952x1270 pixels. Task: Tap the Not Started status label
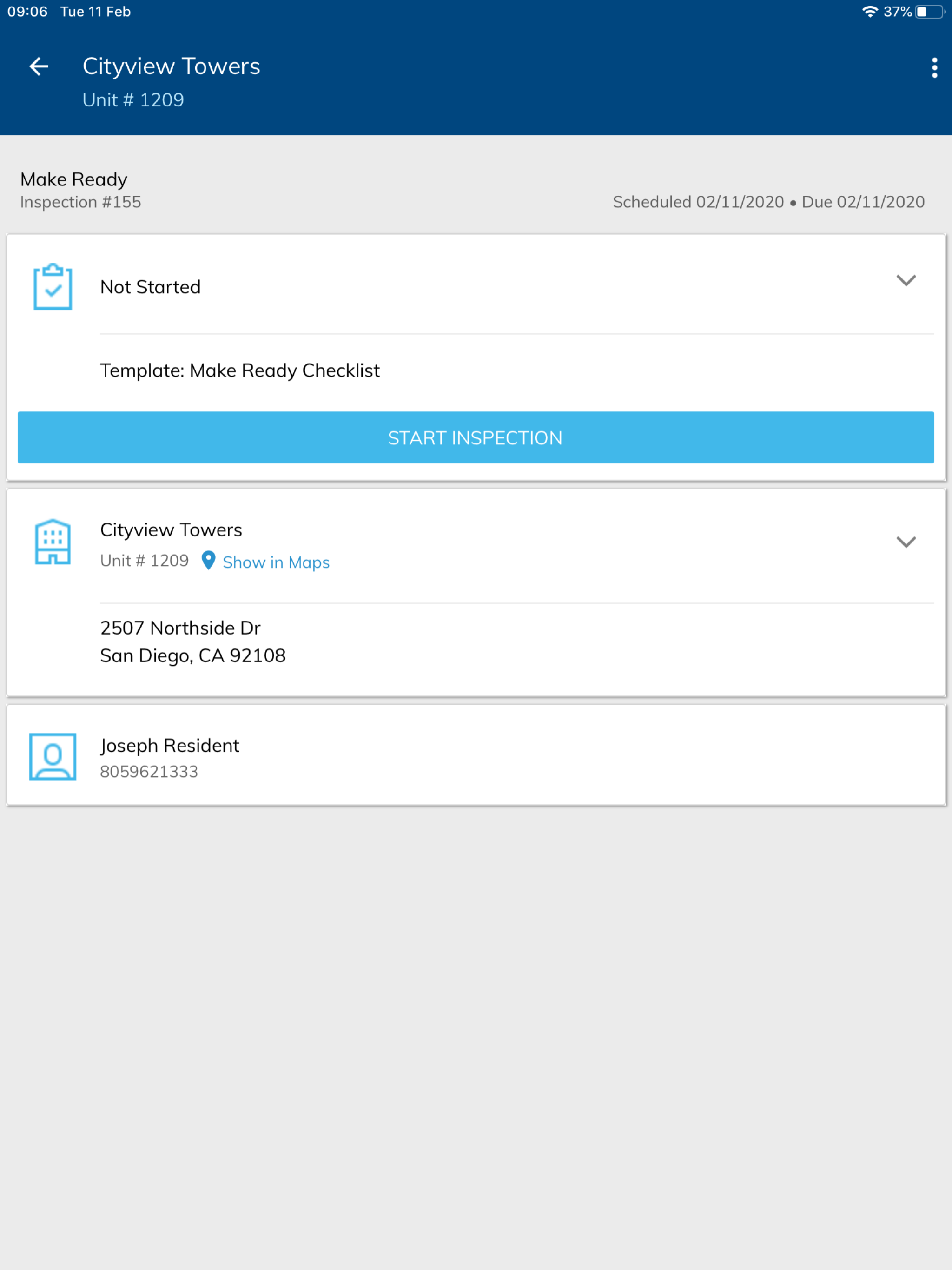(x=151, y=287)
